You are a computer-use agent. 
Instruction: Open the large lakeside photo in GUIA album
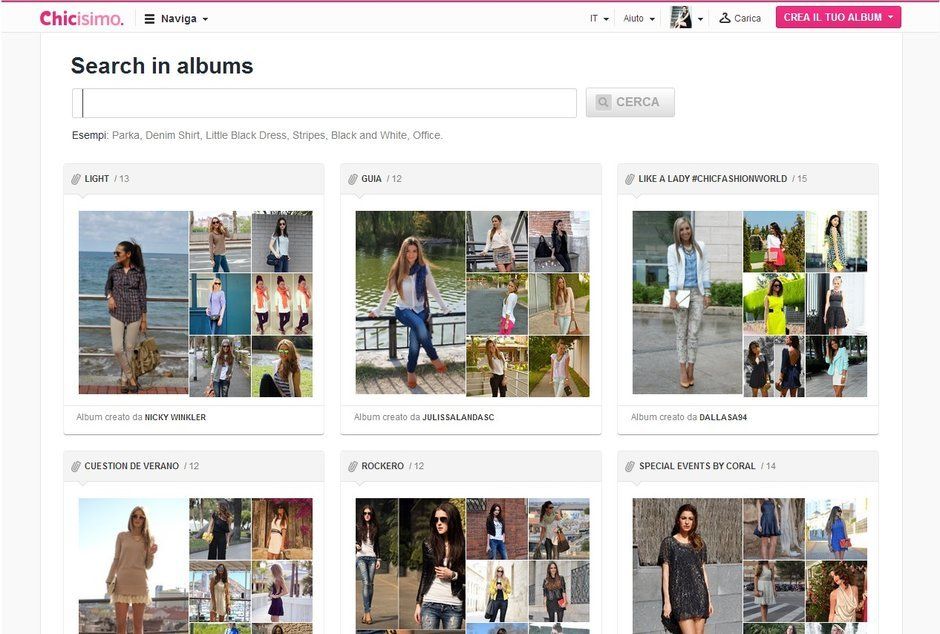tap(410, 302)
